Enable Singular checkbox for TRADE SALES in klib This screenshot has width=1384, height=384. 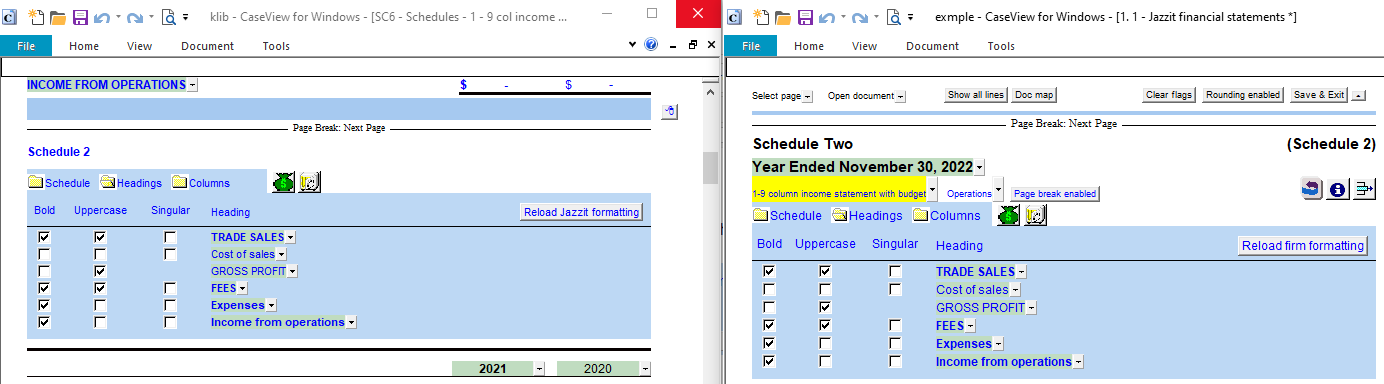tap(170, 237)
